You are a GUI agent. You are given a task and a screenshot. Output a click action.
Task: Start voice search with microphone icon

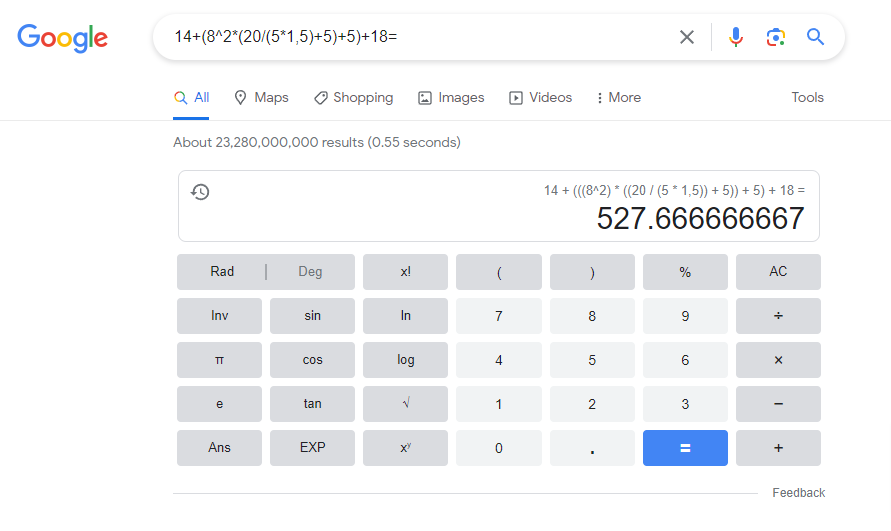pos(736,37)
